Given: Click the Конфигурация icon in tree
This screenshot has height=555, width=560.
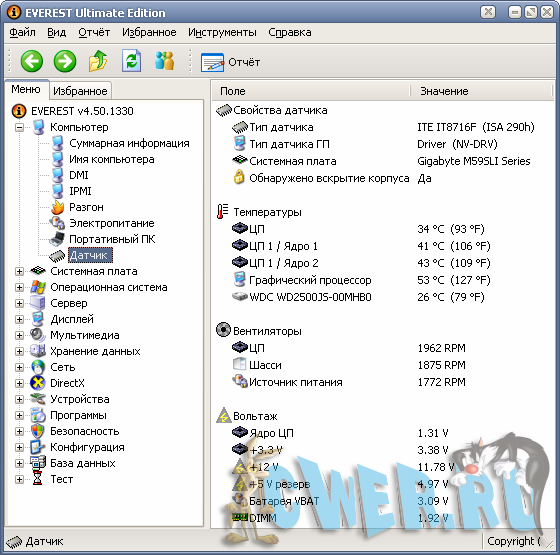Looking at the screenshot, I should (x=38, y=447).
